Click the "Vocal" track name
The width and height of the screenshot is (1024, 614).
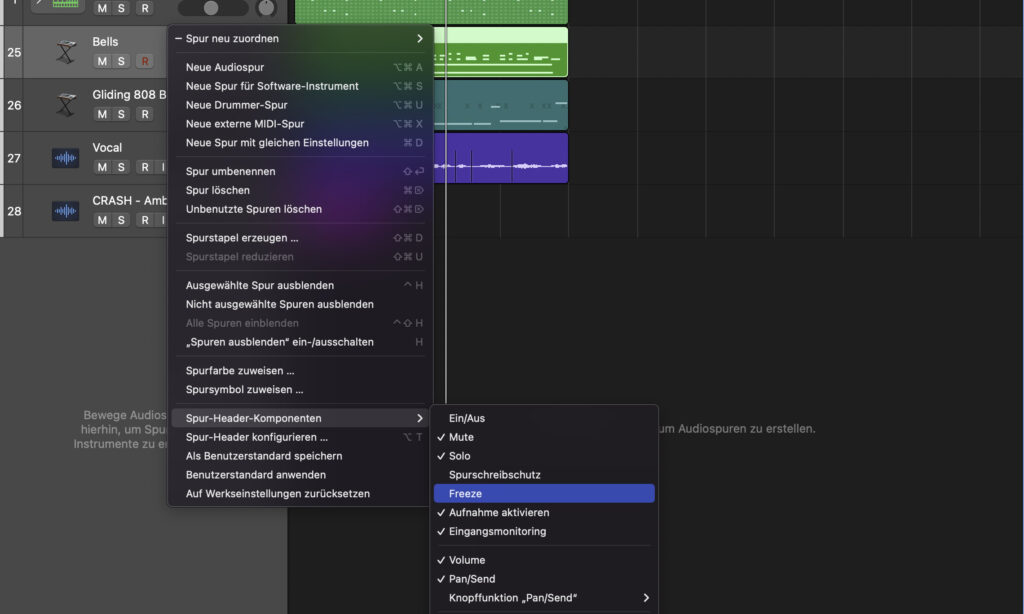pyautogui.click(x=107, y=148)
